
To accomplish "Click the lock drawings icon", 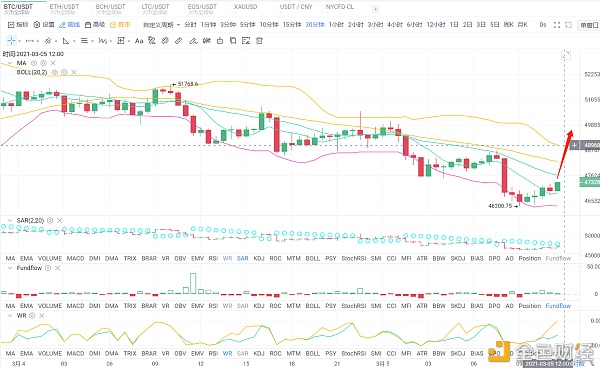I will tap(220, 41).
